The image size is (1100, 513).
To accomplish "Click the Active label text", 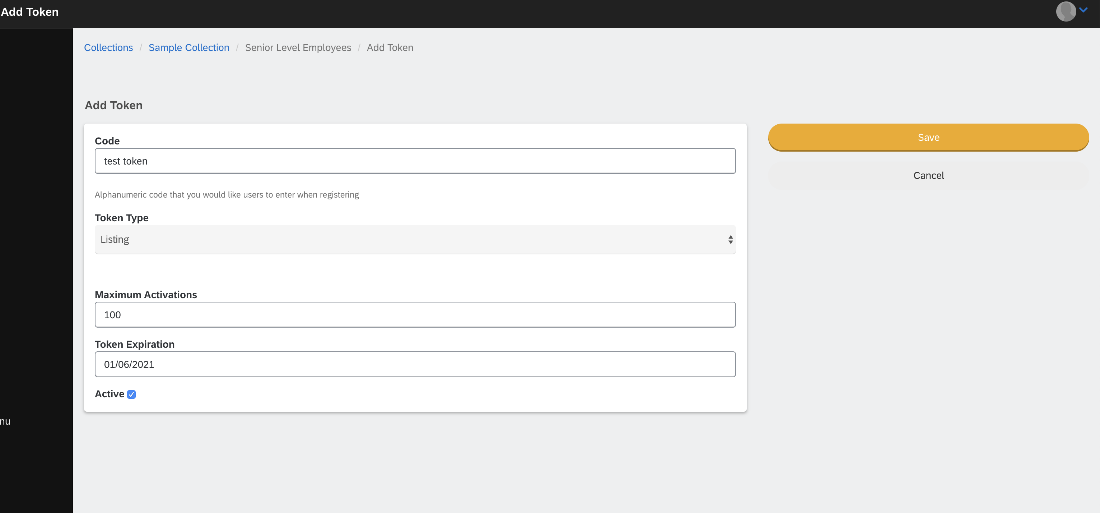I will tap(109, 394).
